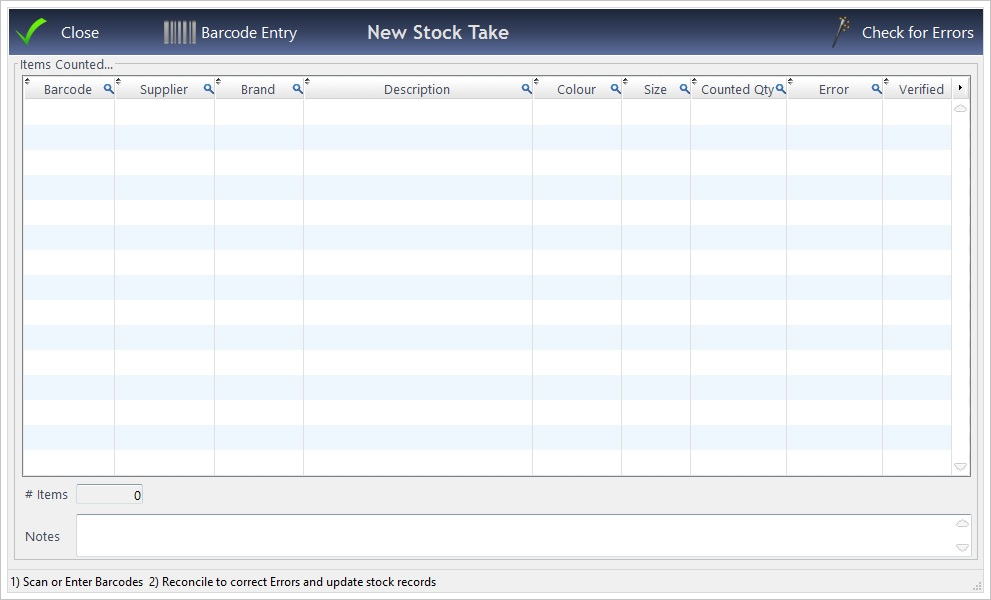
Task: Search the Description column with its magnifier
Action: [x=526, y=89]
